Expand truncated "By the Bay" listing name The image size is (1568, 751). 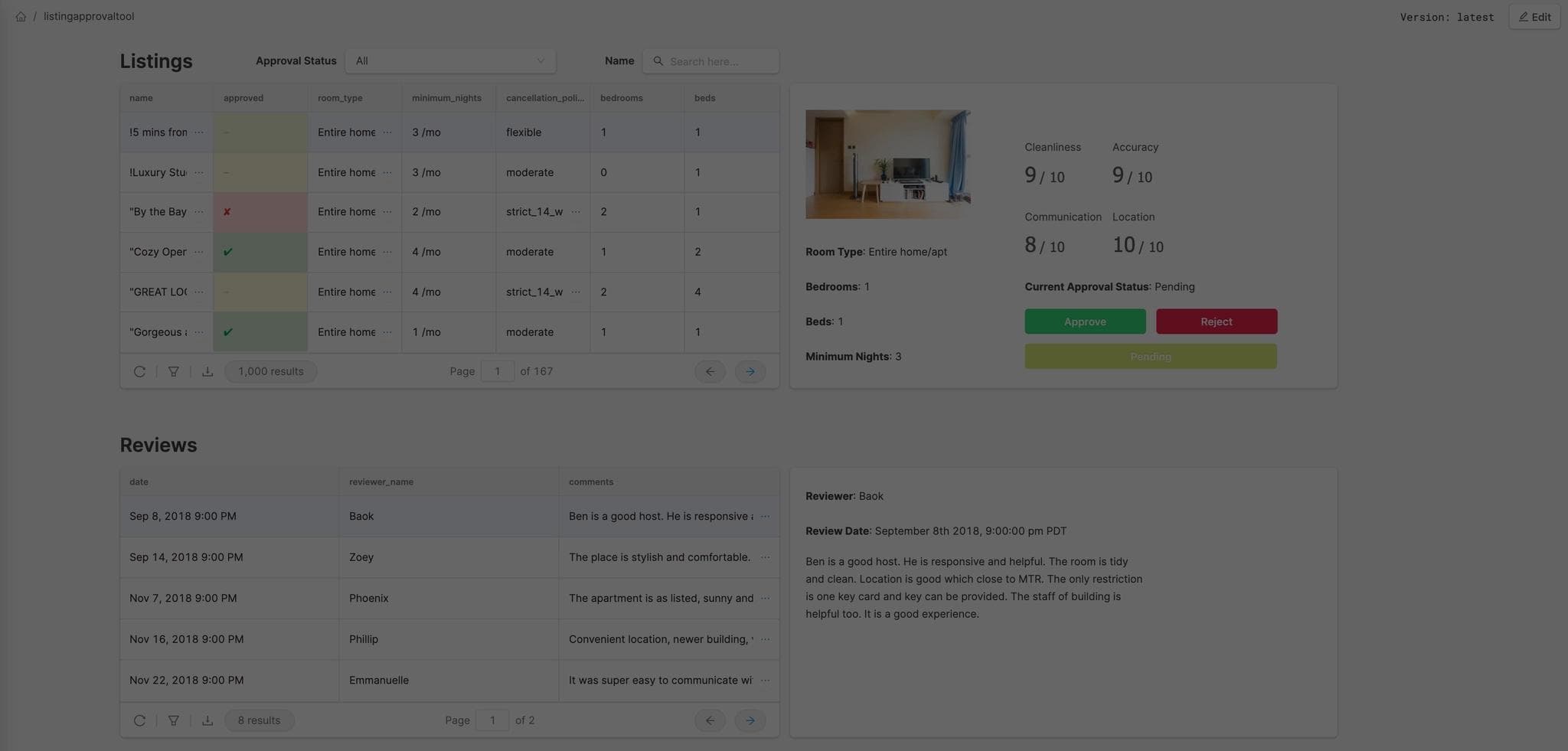point(199,212)
